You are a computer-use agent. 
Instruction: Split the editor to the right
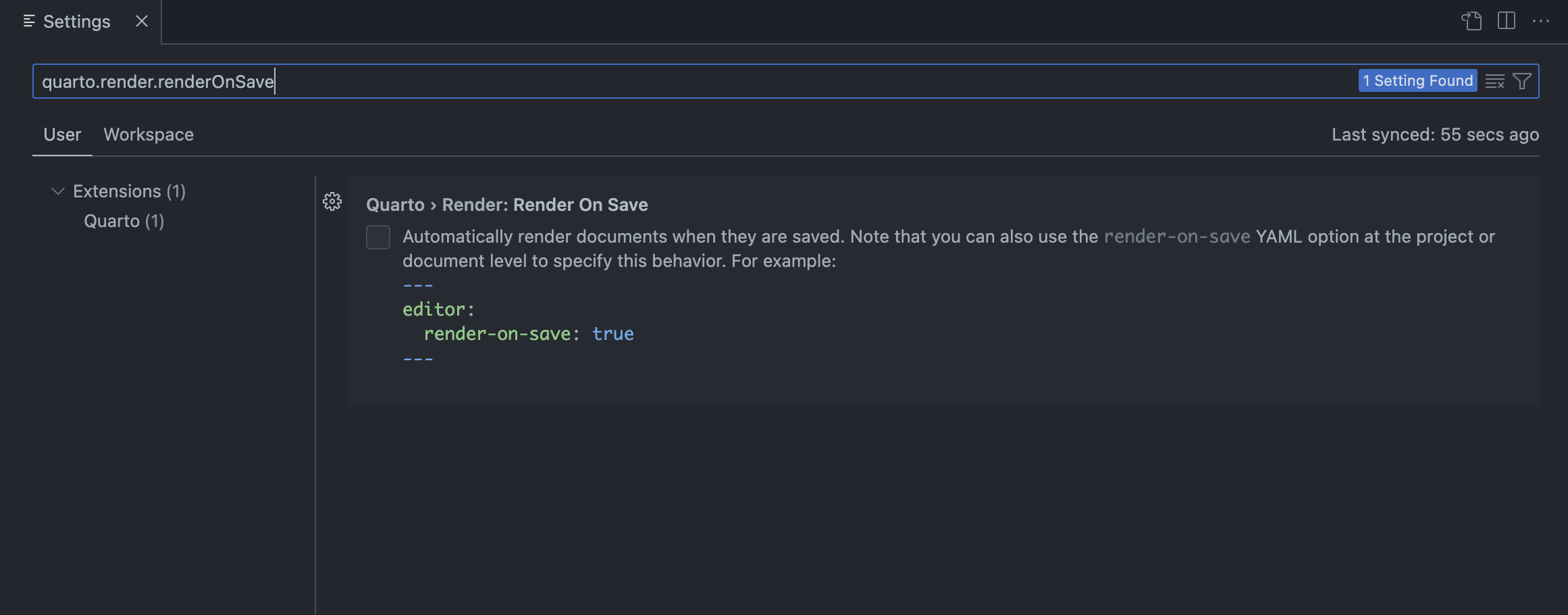1507,21
